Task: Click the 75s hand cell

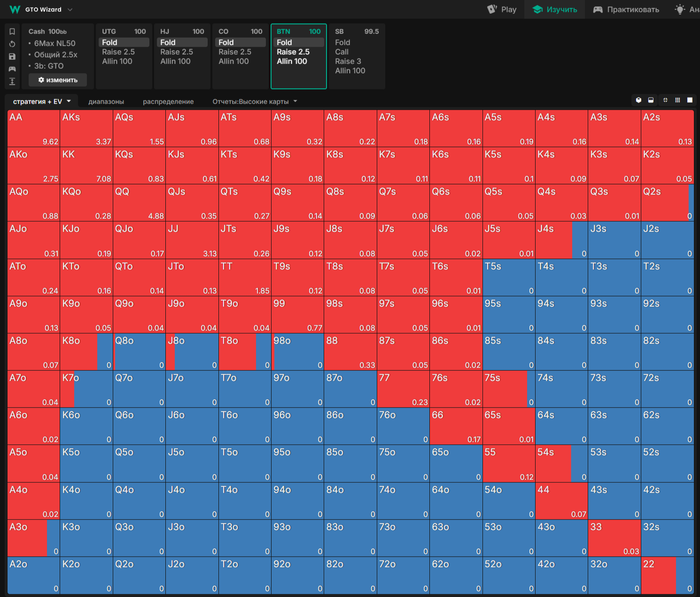Action: 509,389
